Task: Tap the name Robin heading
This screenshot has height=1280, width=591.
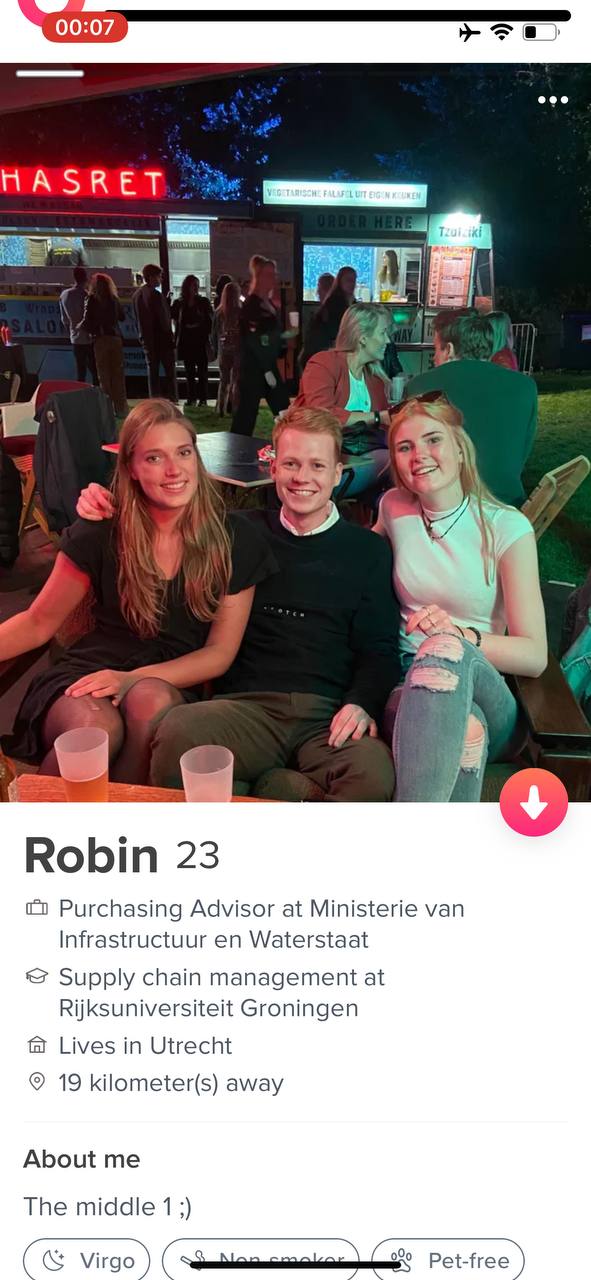Action: pos(91,856)
